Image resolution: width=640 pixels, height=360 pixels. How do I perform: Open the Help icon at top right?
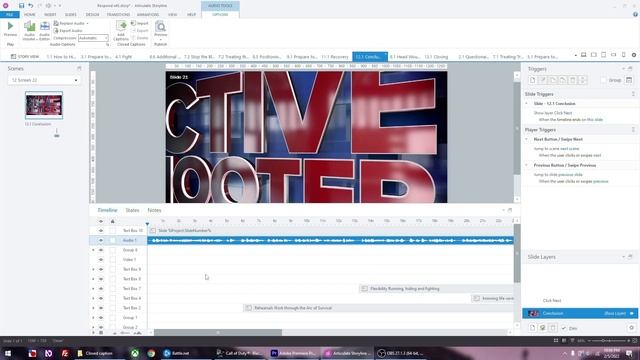tap(635, 14)
